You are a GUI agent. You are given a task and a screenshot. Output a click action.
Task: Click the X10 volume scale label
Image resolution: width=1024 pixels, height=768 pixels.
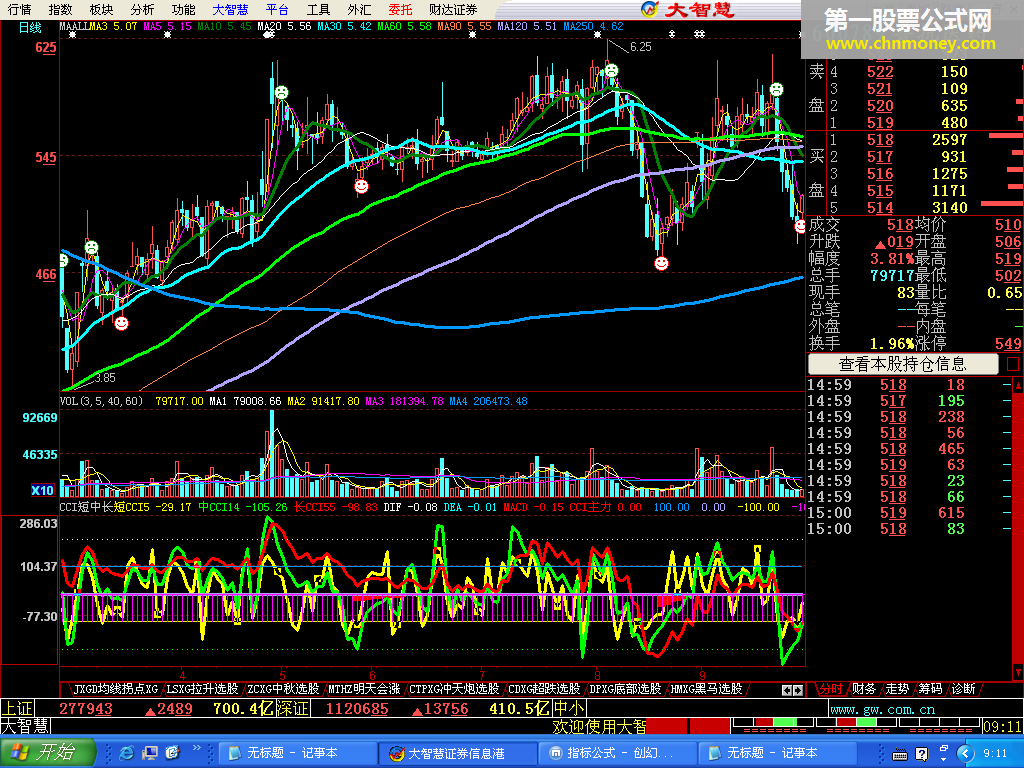click(42, 490)
